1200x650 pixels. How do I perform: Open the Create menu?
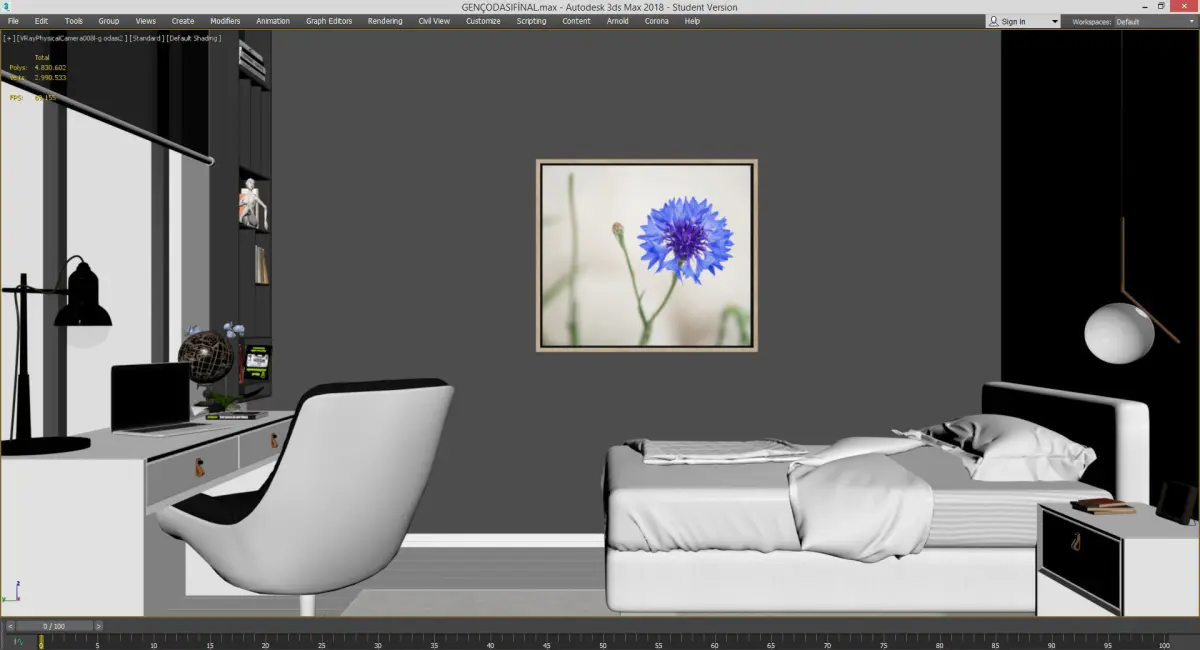[x=183, y=21]
